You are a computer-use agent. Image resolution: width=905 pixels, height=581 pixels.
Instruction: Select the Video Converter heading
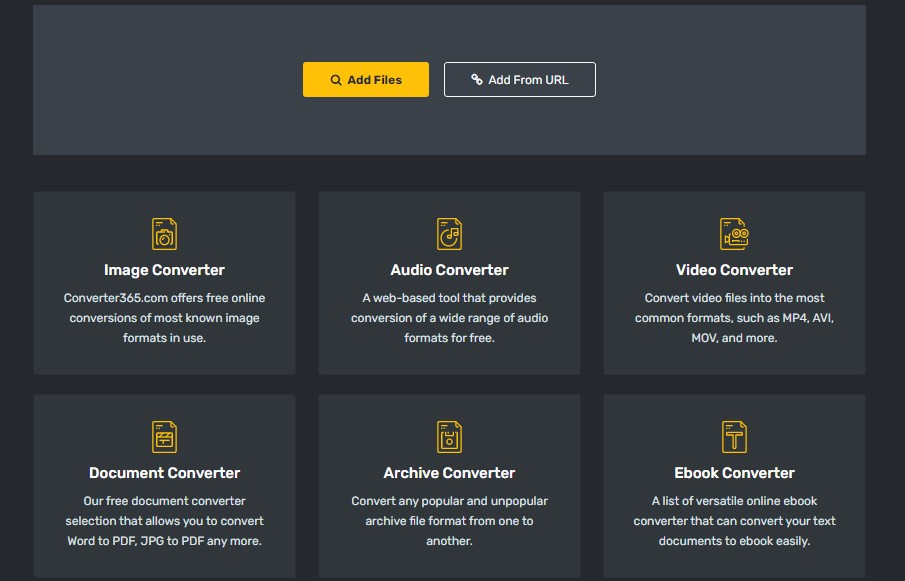734,270
